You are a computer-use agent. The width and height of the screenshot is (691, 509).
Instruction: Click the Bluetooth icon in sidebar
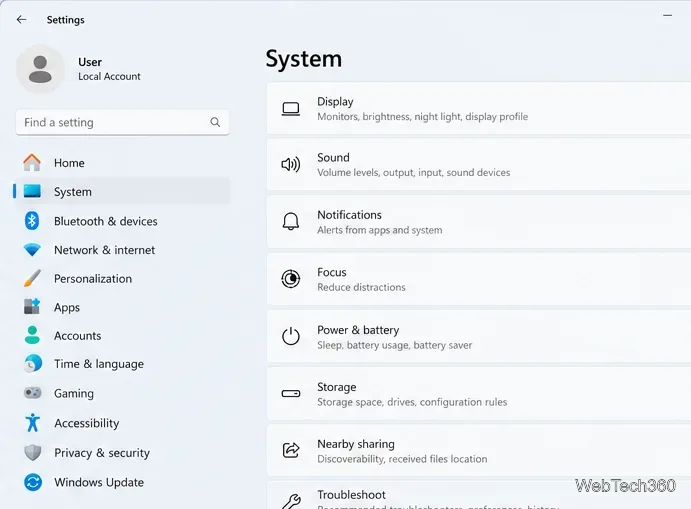coord(32,221)
